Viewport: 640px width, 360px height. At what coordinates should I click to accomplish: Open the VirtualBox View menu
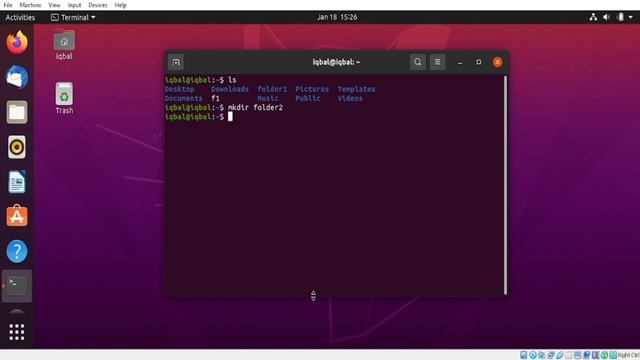tap(54, 5)
